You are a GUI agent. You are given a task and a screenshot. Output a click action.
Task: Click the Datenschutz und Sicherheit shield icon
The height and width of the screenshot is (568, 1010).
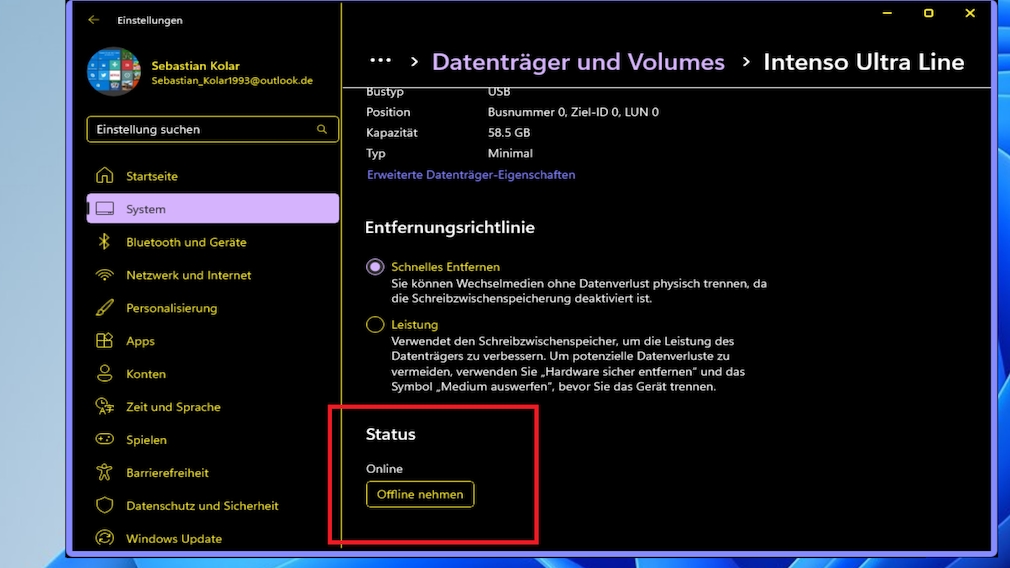104,505
